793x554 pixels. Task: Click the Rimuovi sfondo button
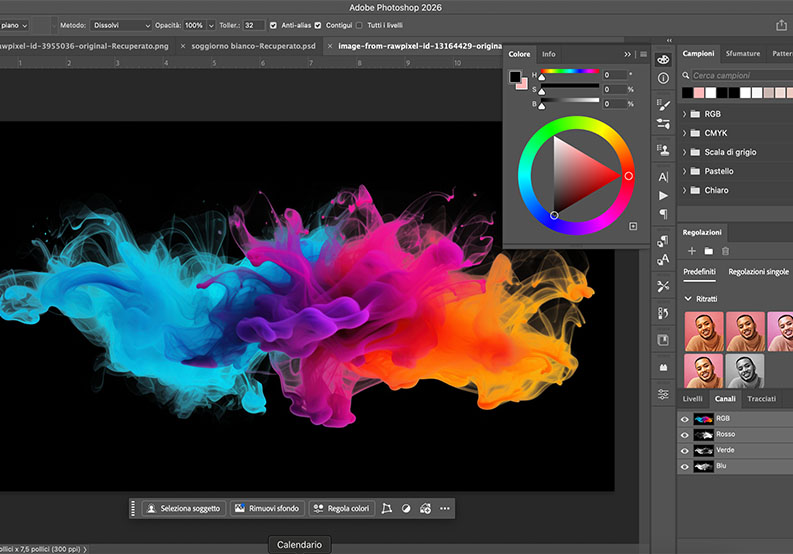tap(267, 509)
